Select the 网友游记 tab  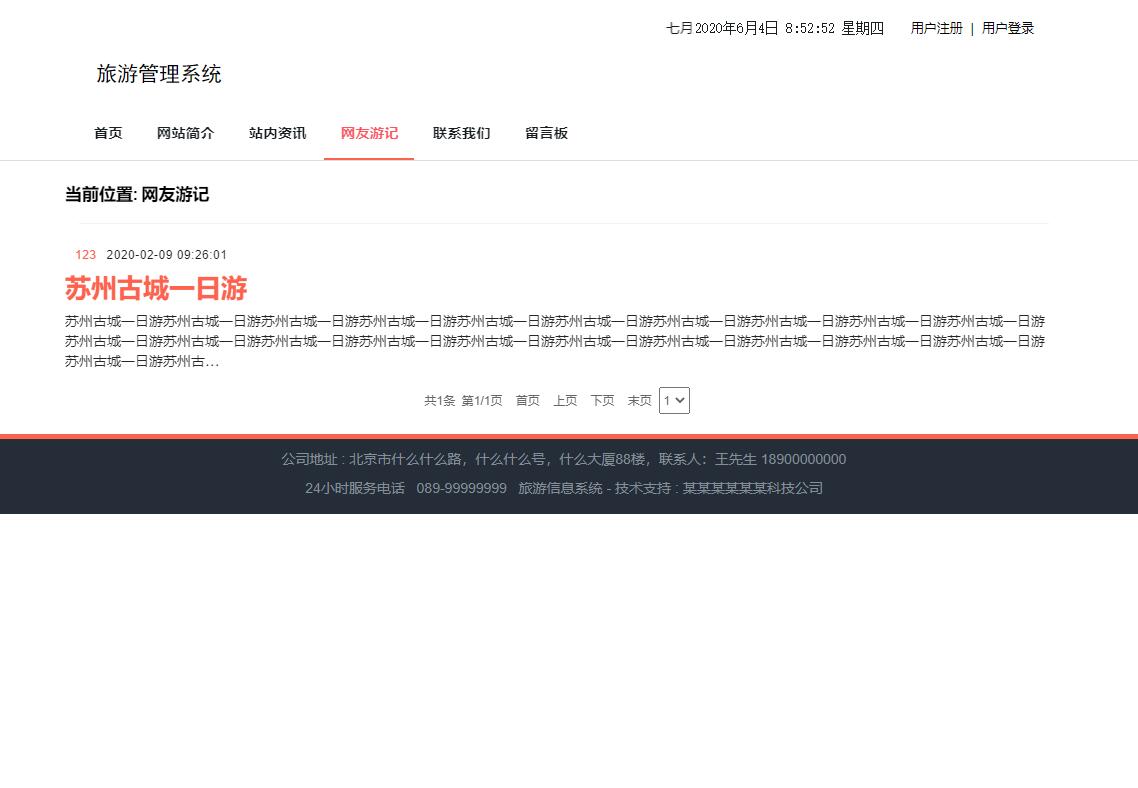point(369,133)
